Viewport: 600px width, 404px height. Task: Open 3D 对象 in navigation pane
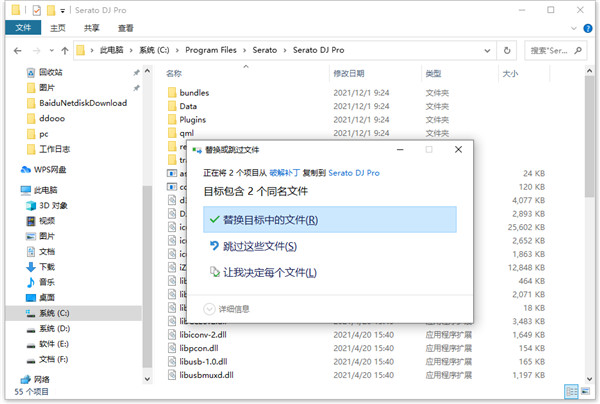[x=53, y=205]
